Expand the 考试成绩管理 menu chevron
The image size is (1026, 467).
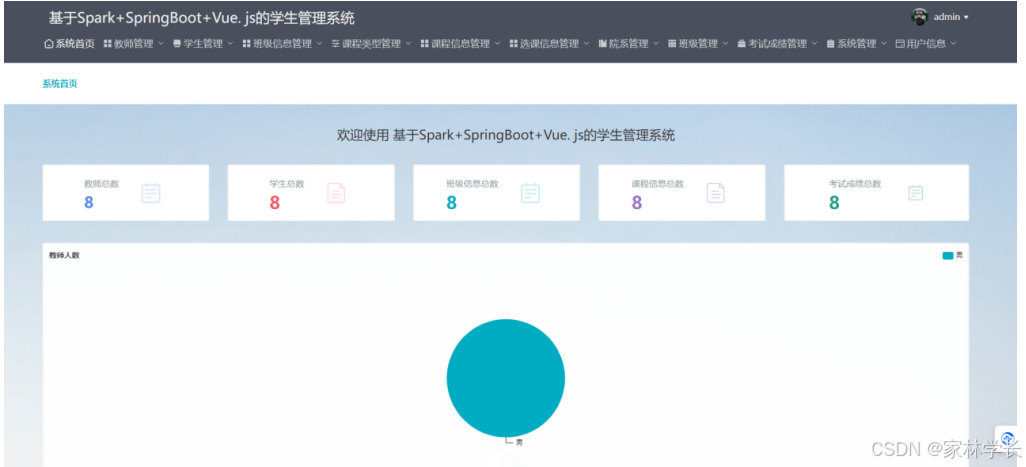tap(815, 44)
